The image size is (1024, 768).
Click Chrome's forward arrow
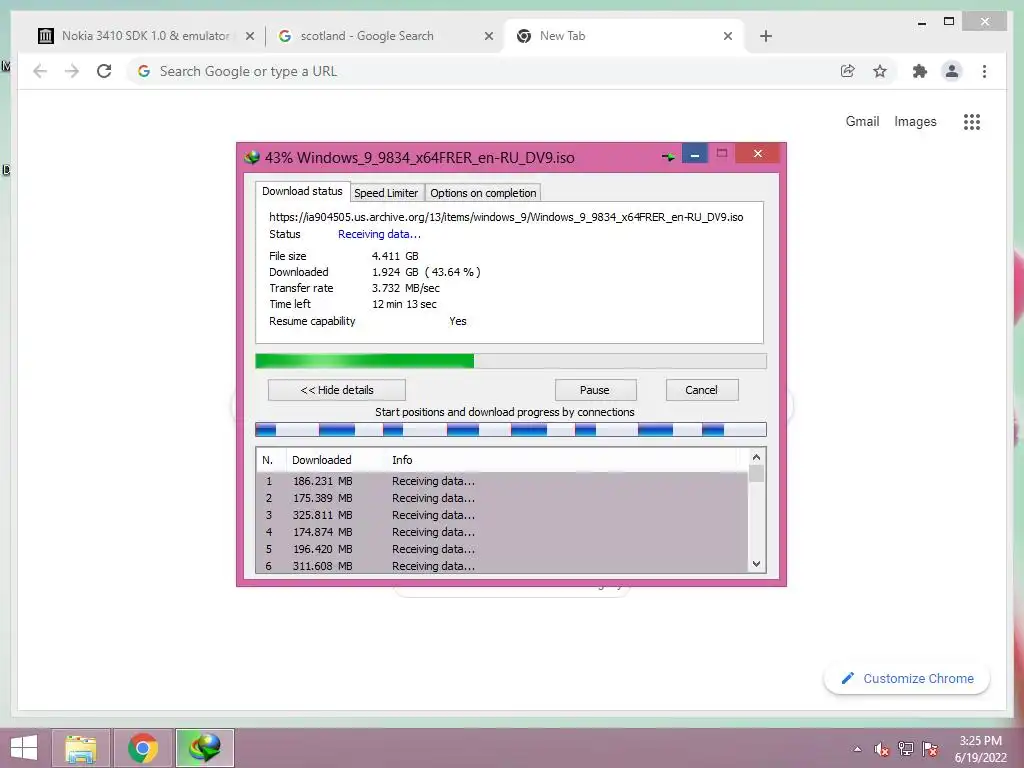point(72,71)
